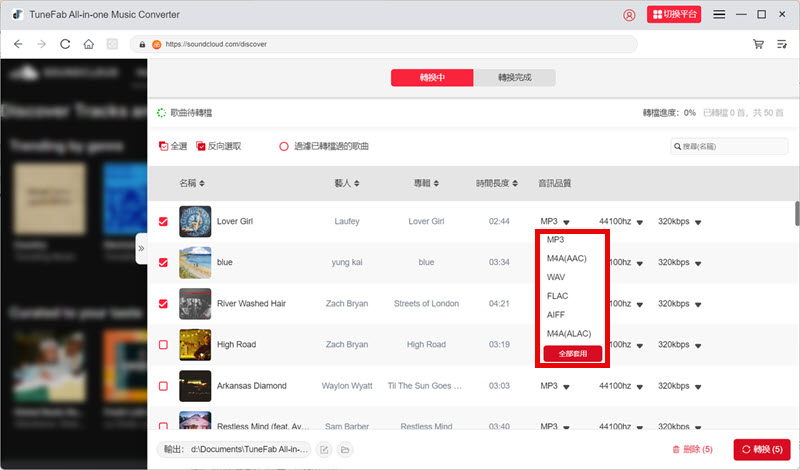The height and width of the screenshot is (470, 800).
Task: Sort by 時間長度 duration column
Action: click(x=497, y=183)
